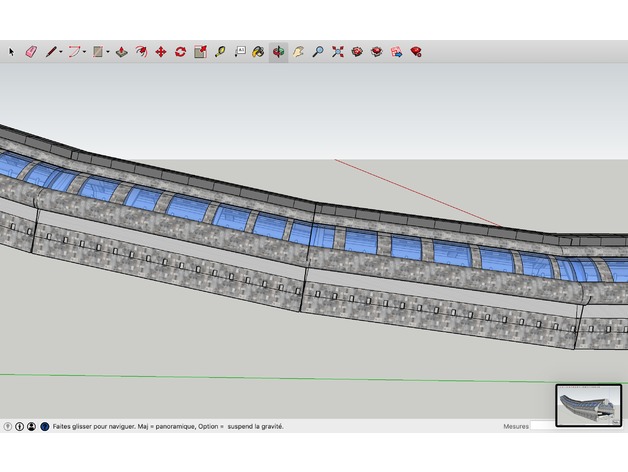Viewport: 628px width, 472px height.
Task: Activate the Paint Bucket tool
Action: pos(258,51)
